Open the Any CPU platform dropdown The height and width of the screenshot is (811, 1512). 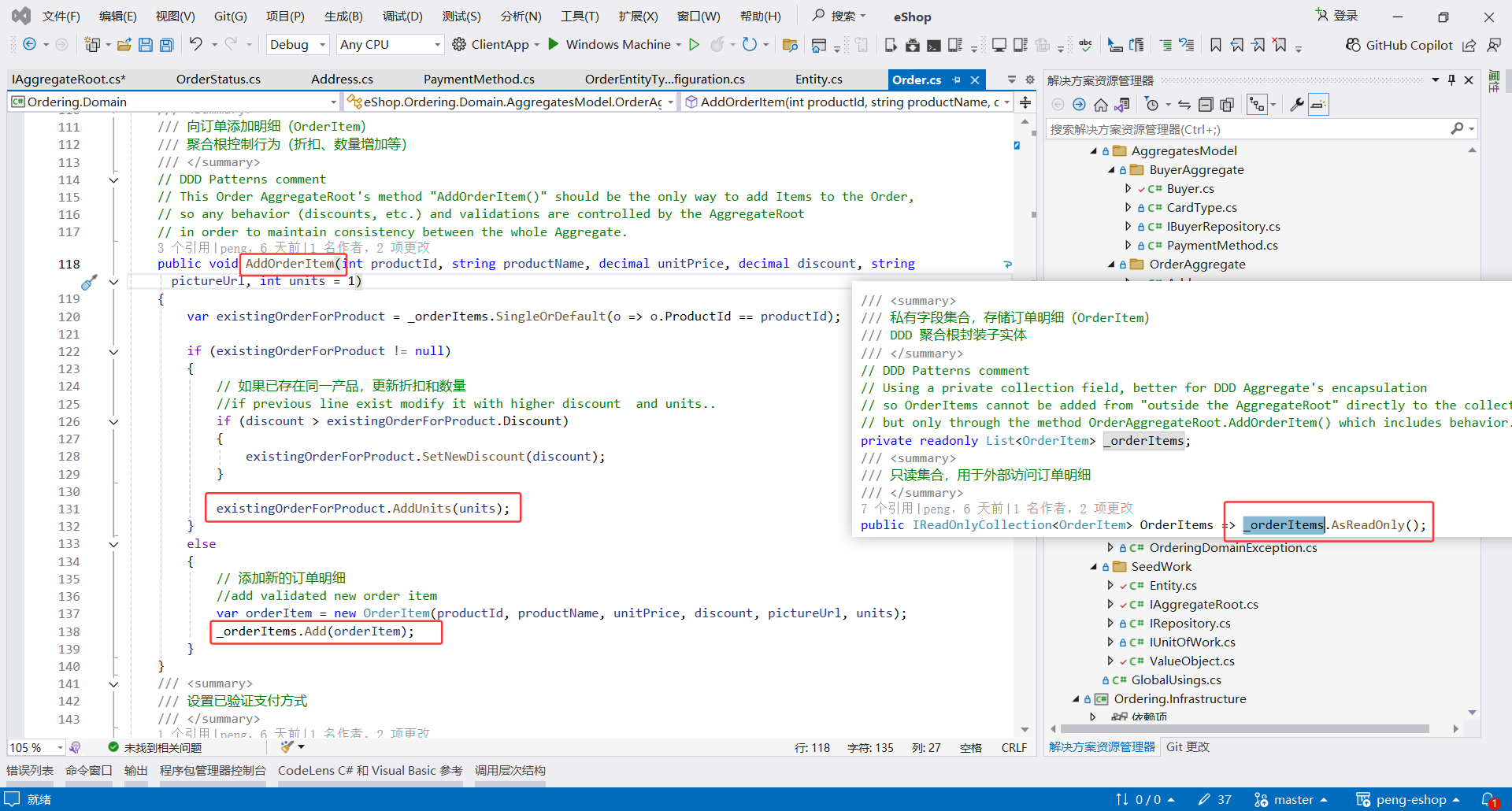[x=390, y=45]
